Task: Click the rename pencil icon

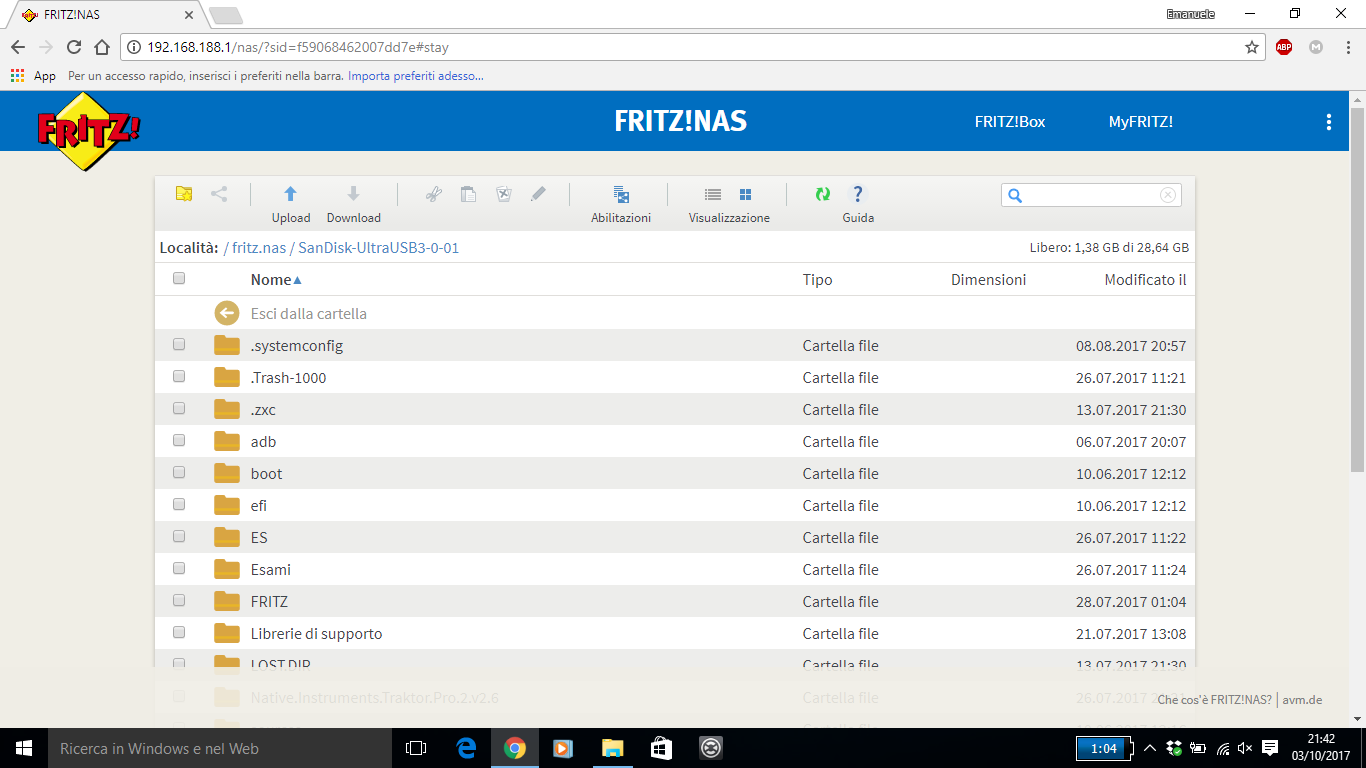Action: point(538,194)
